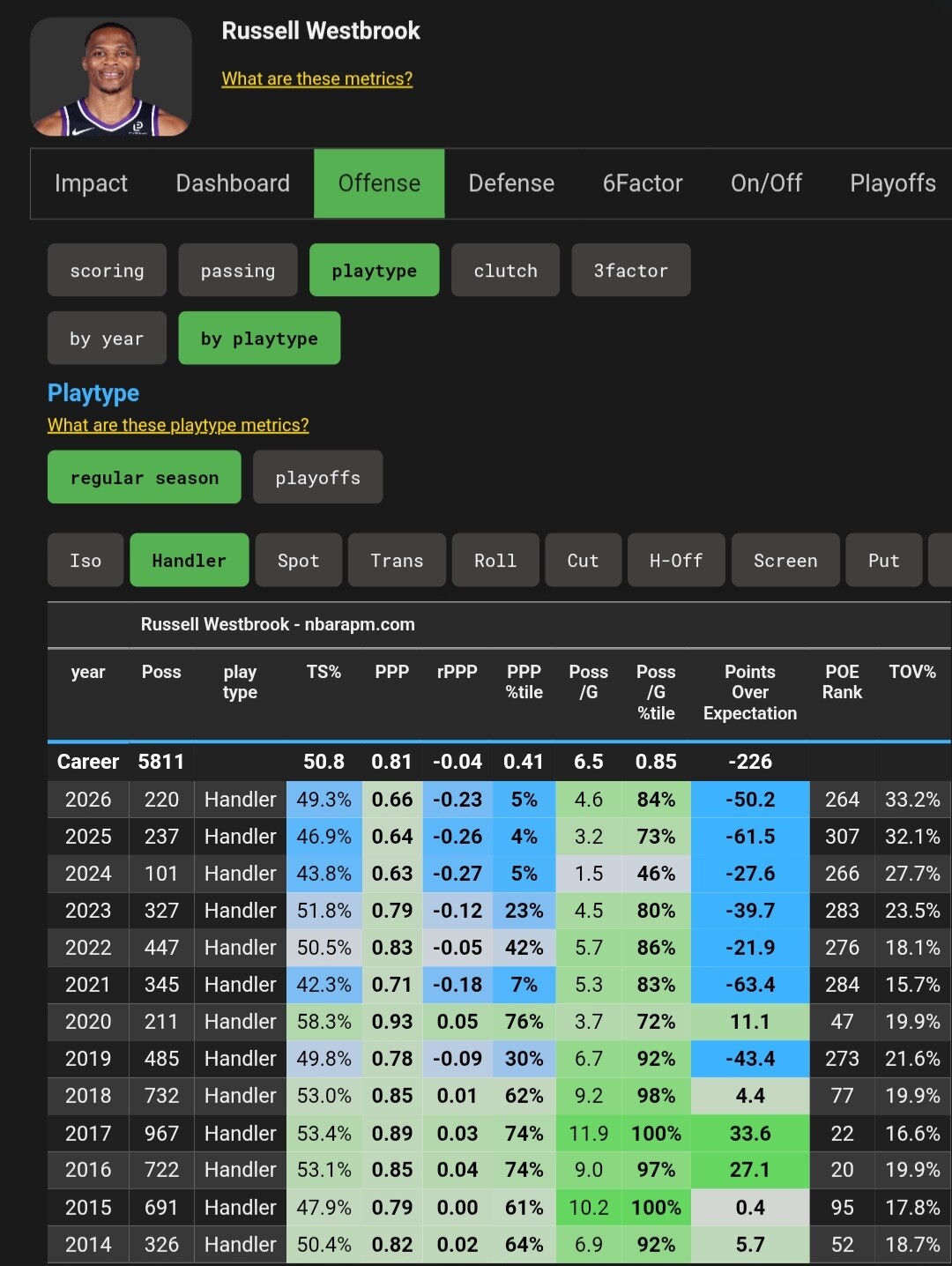This screenshot has width=952, height=1266.
Task: Select the 'regular season' filter
Action: pyautogui.click(x=145, y=477)
